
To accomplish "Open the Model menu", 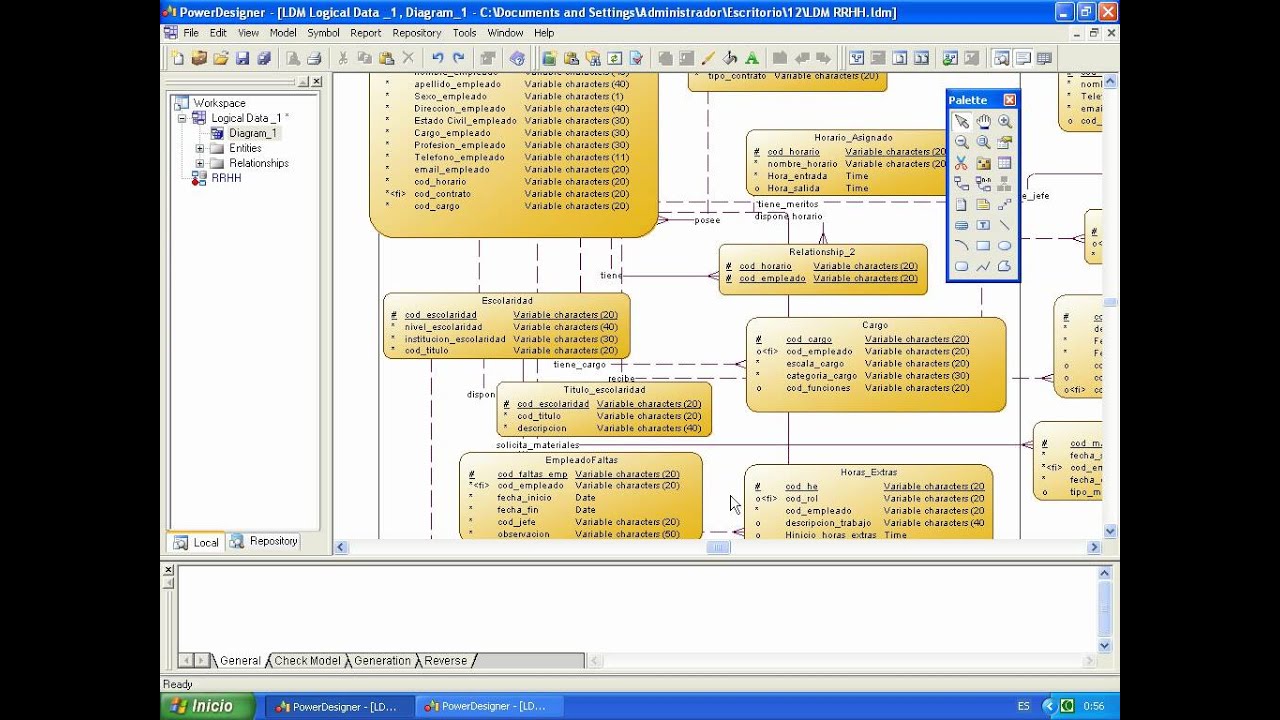I will pyautogui.click(x=283, y=33).
